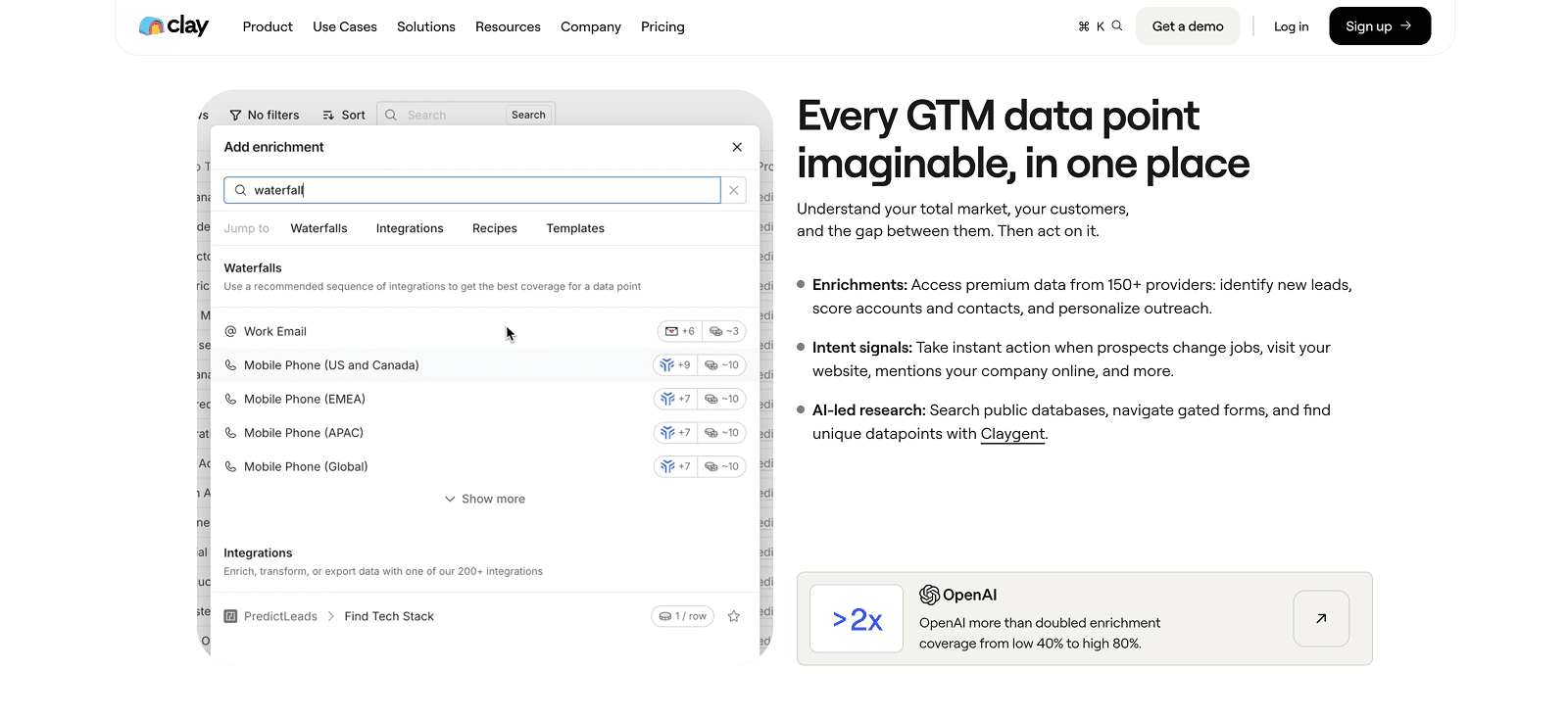Open the OpenAI case study arrow button

coord(1321,618)
